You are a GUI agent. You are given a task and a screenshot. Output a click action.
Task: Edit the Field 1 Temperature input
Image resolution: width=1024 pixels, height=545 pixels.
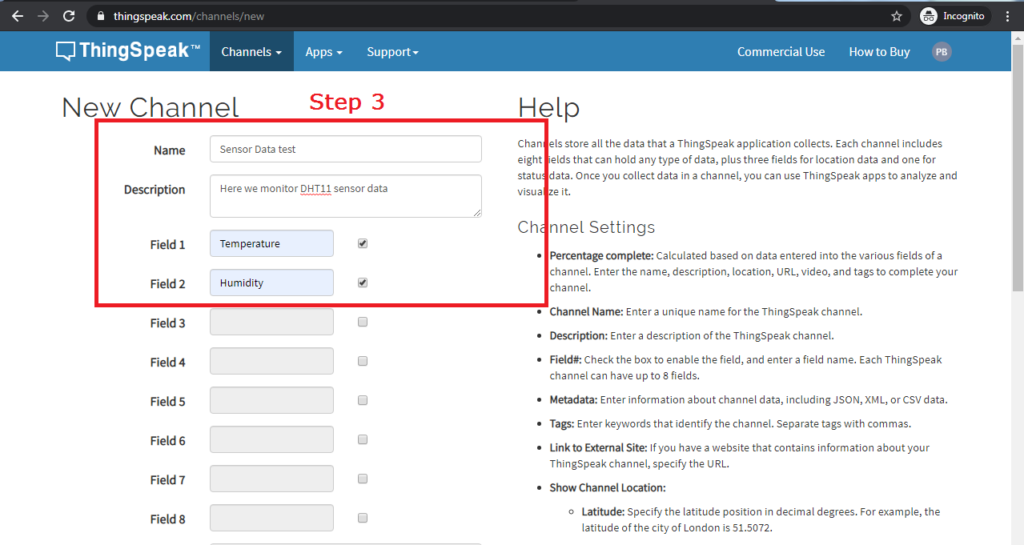pyautogui.click(x=272, y=243)
